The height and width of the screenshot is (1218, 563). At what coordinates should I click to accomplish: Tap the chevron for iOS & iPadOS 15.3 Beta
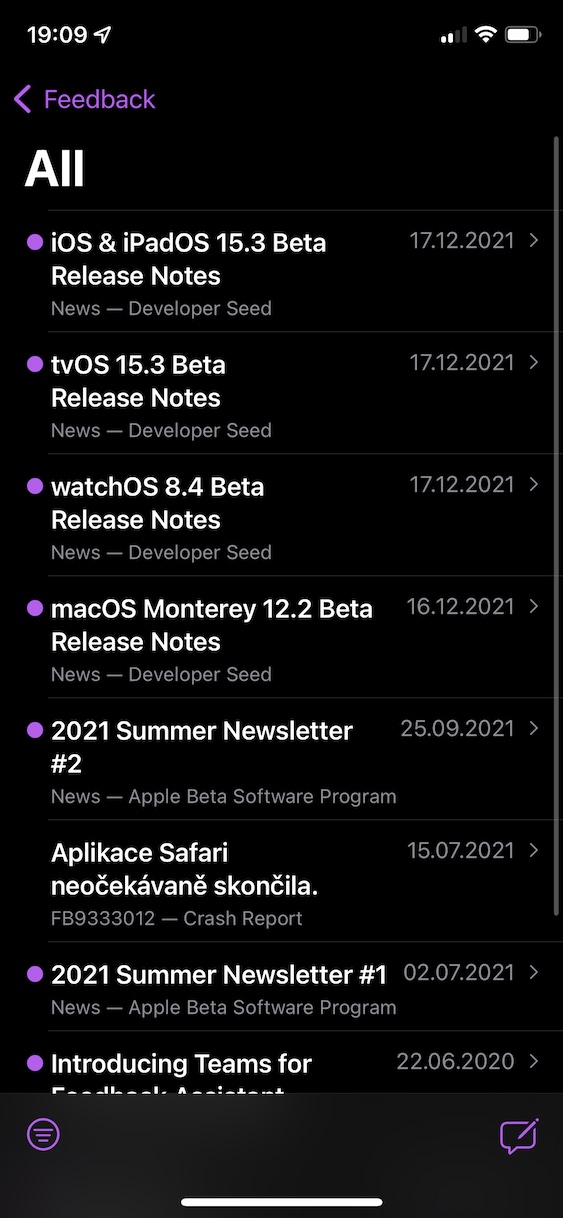(534, 240)
